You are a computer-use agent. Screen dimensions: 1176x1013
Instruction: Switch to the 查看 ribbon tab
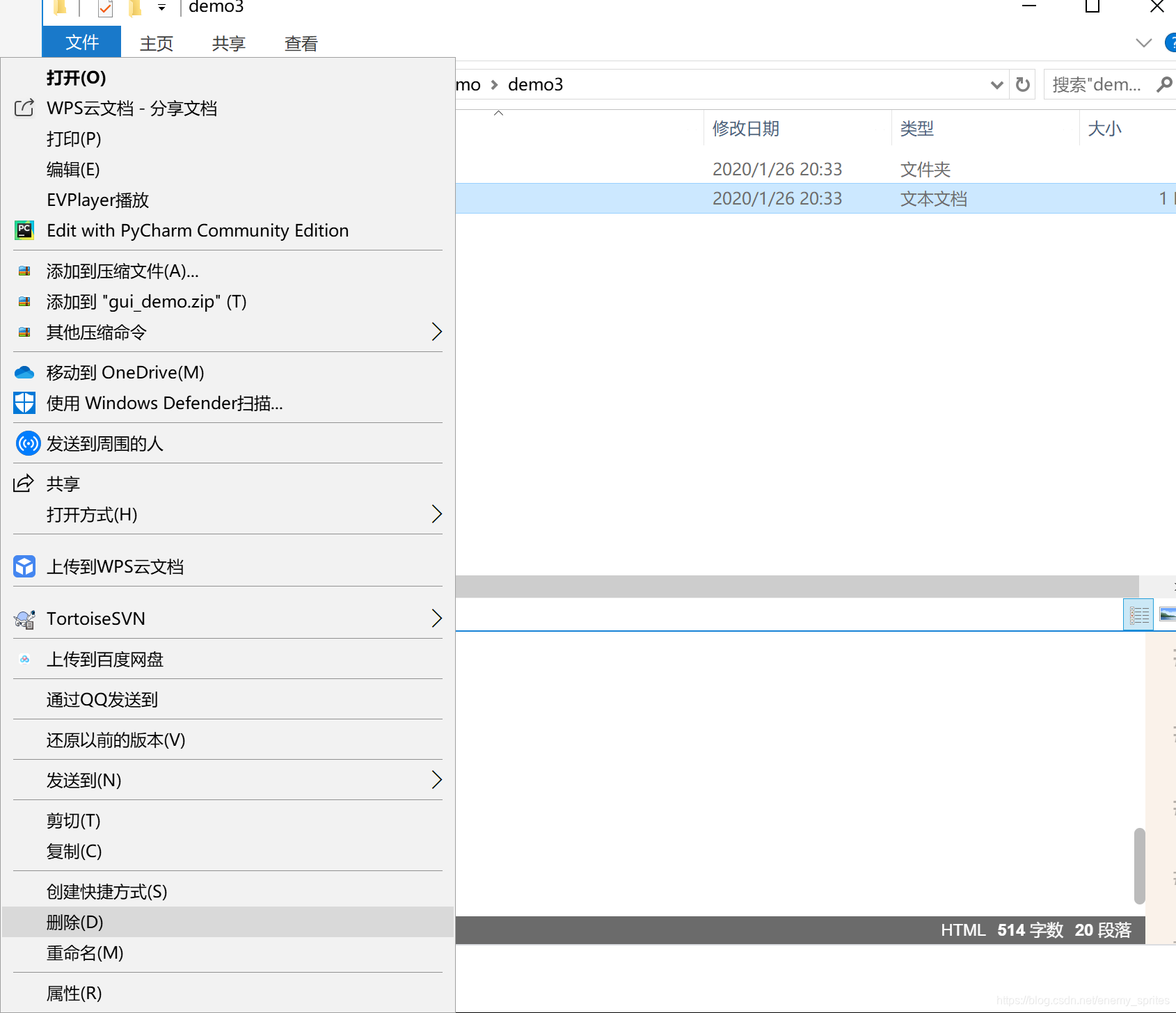301,43
